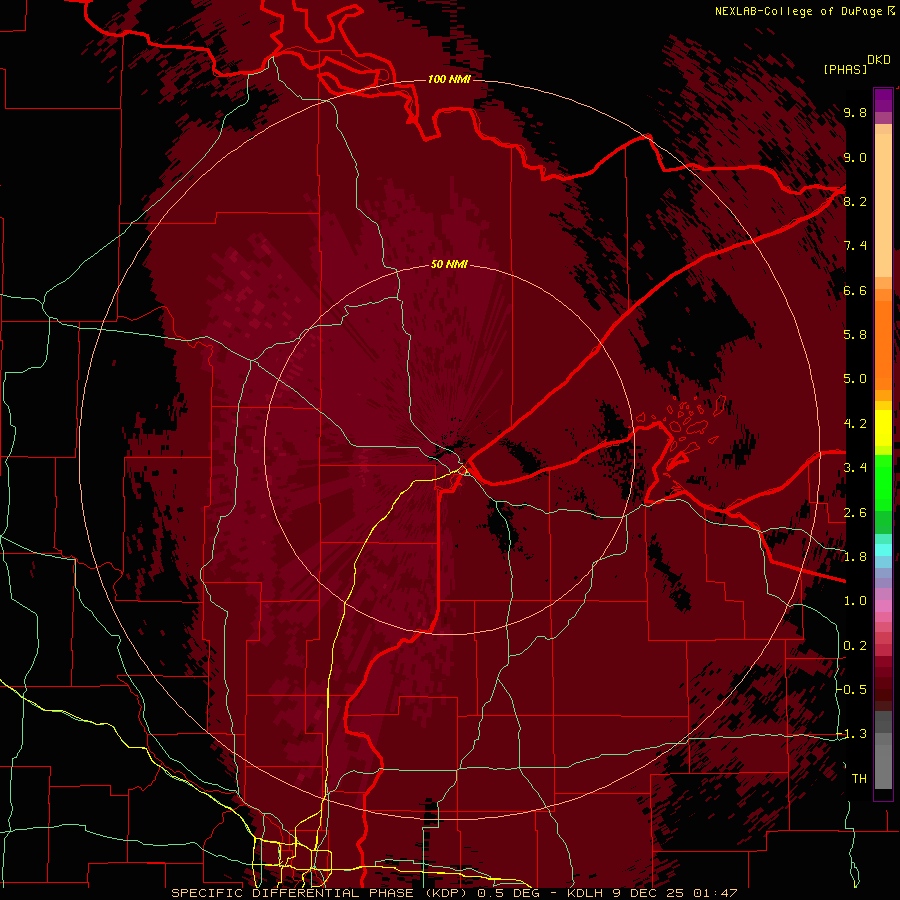Click the 9.0 scale value
The height and width of the screenshot is (900, 900).
coord(855,157)
